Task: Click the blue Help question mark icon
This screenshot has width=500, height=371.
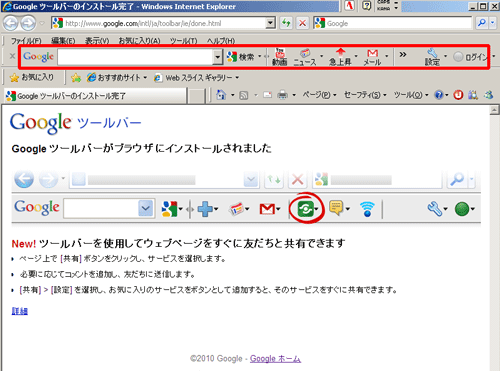Action: pos(439,95)
